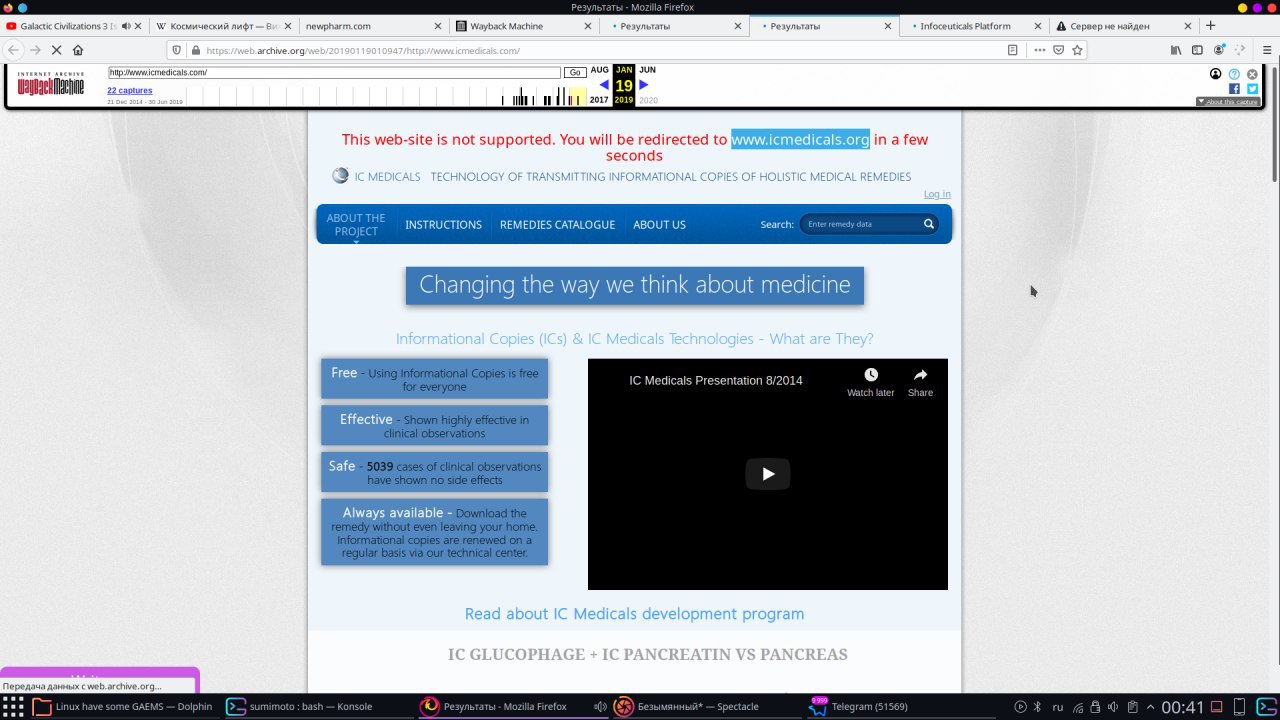Open Wayback Machine help icon
Image resolution: width=1280 pixels, height=720 pixels.
pyautogui.click(x=1234, y=74)
